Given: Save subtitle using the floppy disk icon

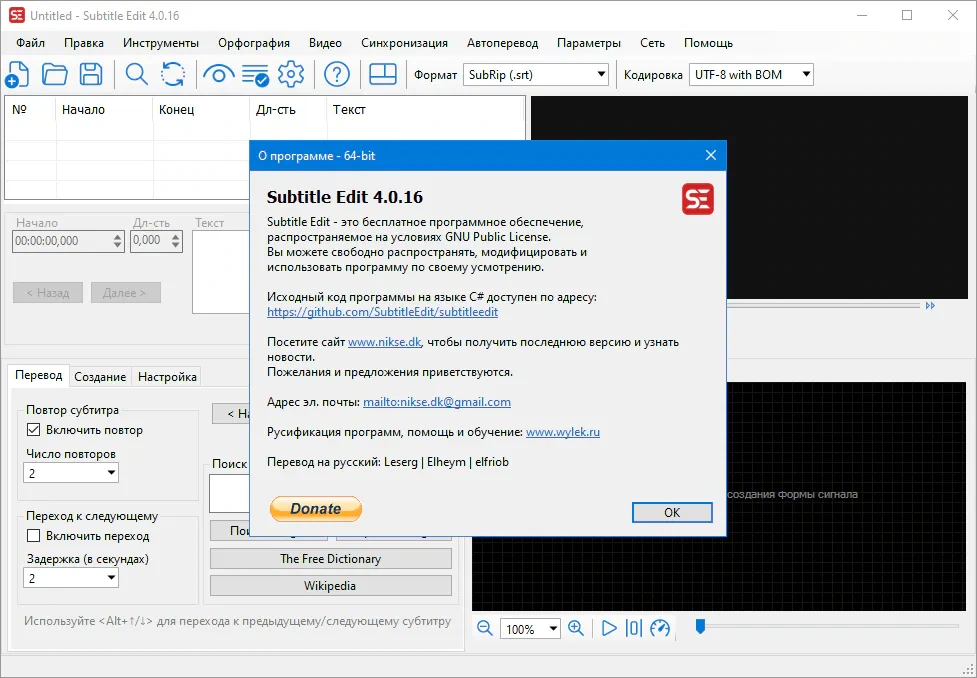Looking at the screenshot, I should coord(91,75).
